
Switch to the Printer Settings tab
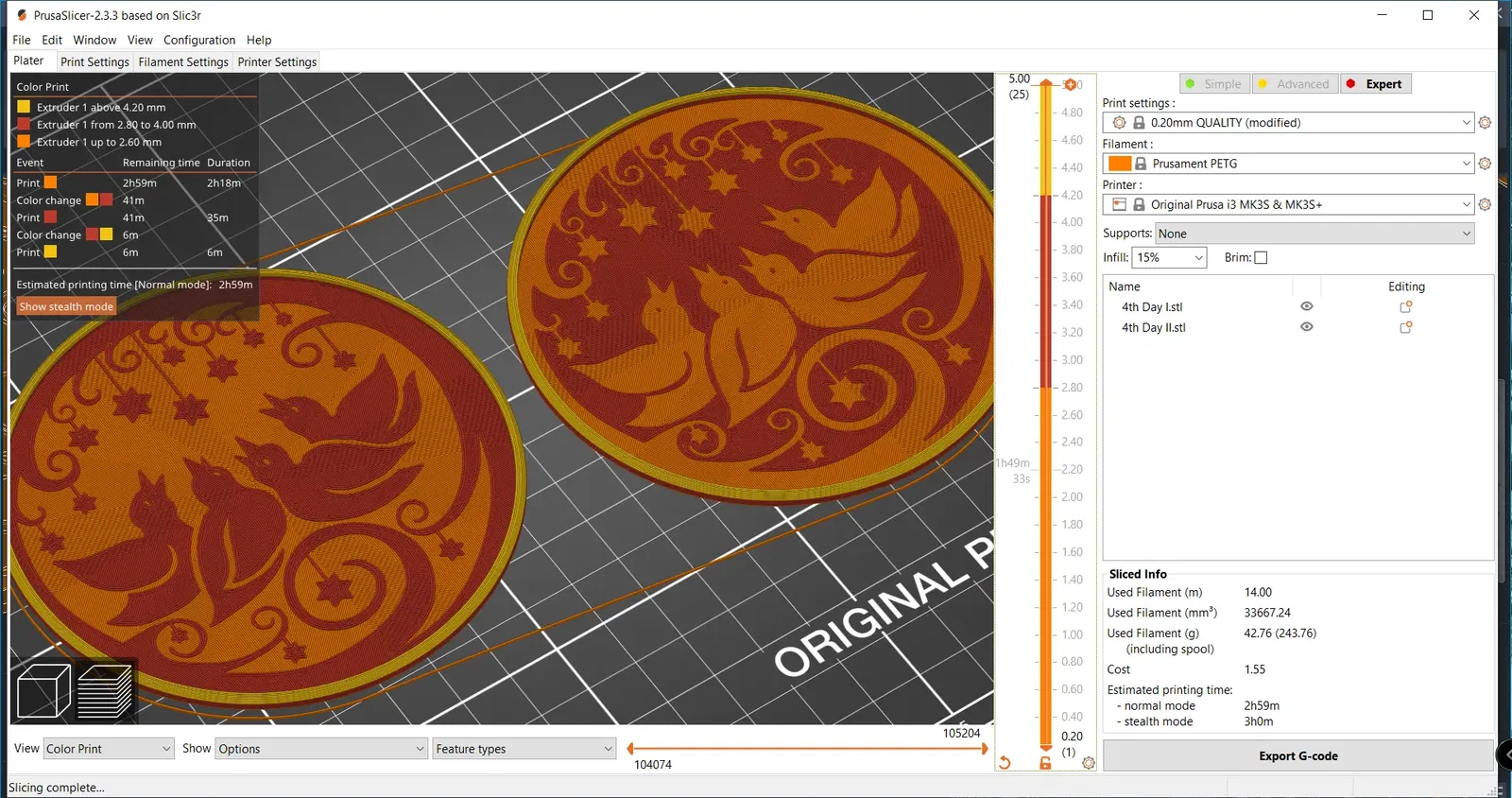point(277,61)
